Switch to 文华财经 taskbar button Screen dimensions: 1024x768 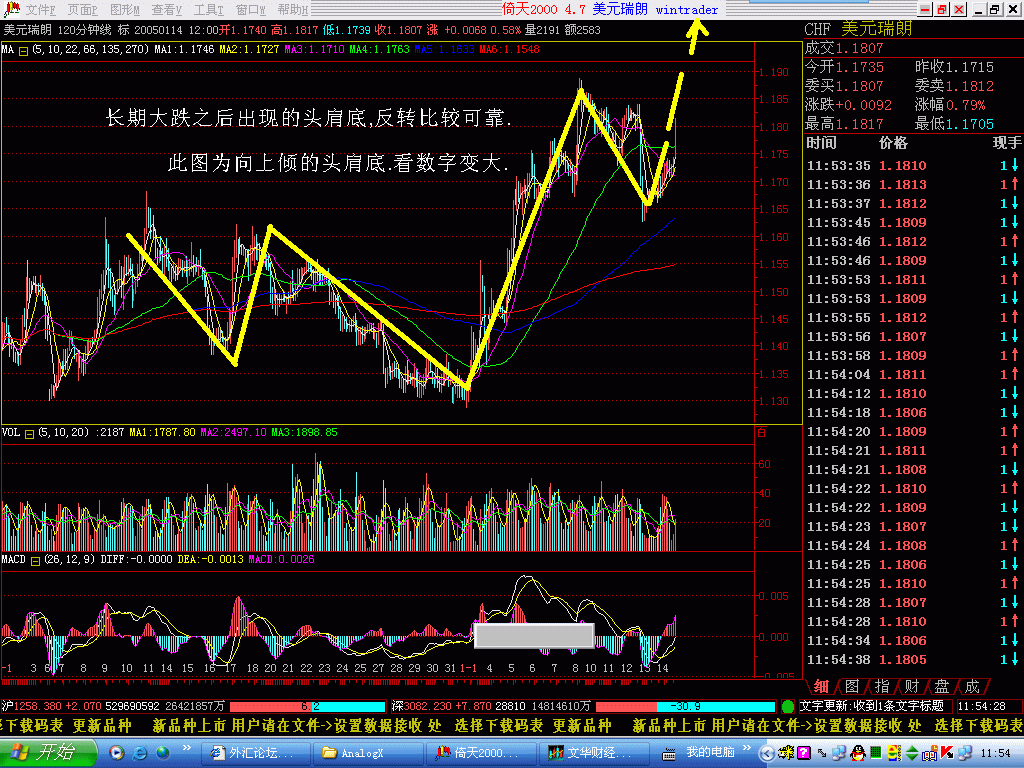[593, 753]
